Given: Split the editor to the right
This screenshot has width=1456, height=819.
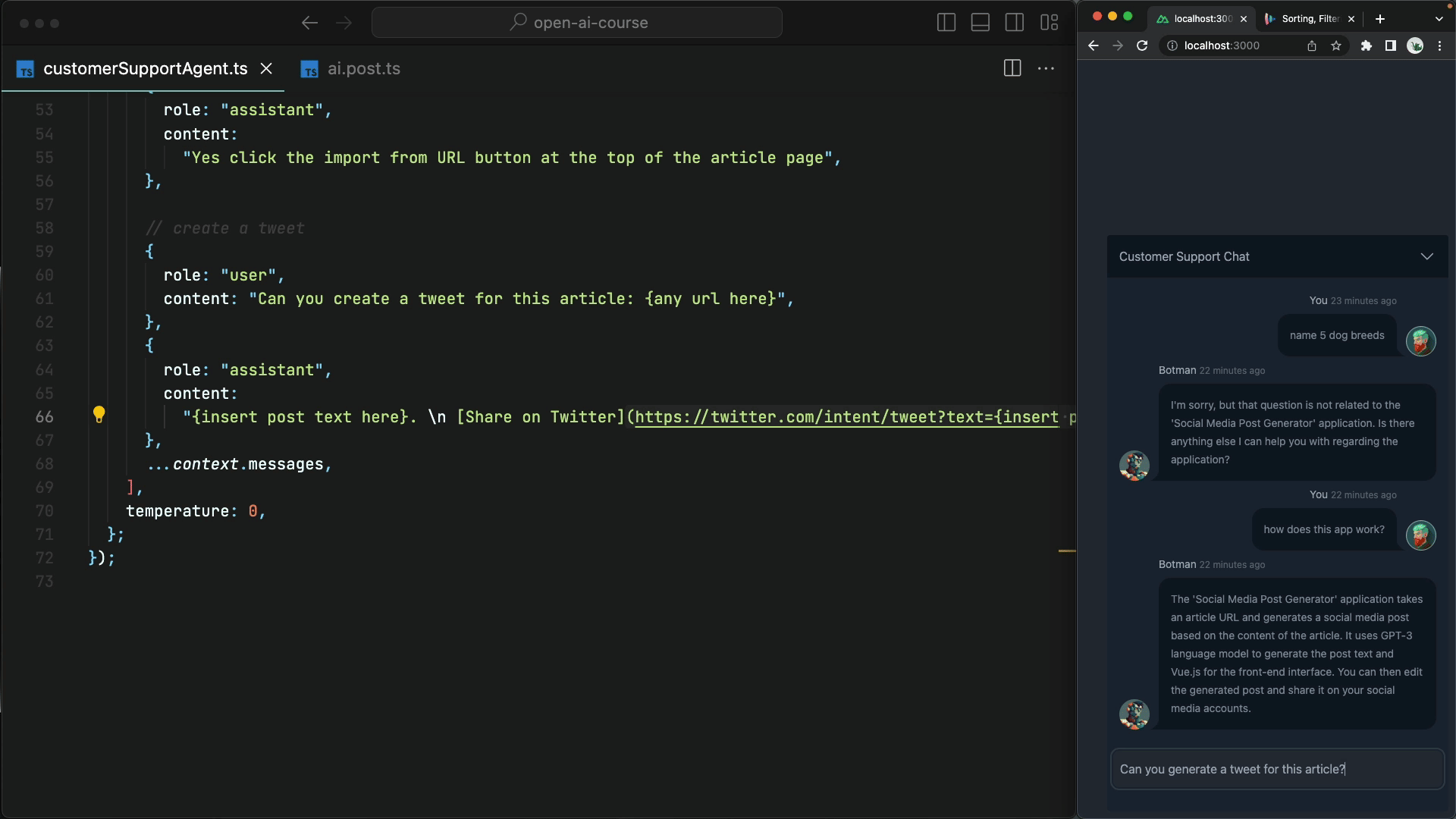Looking at the screenshot, I should (1012, 68).
